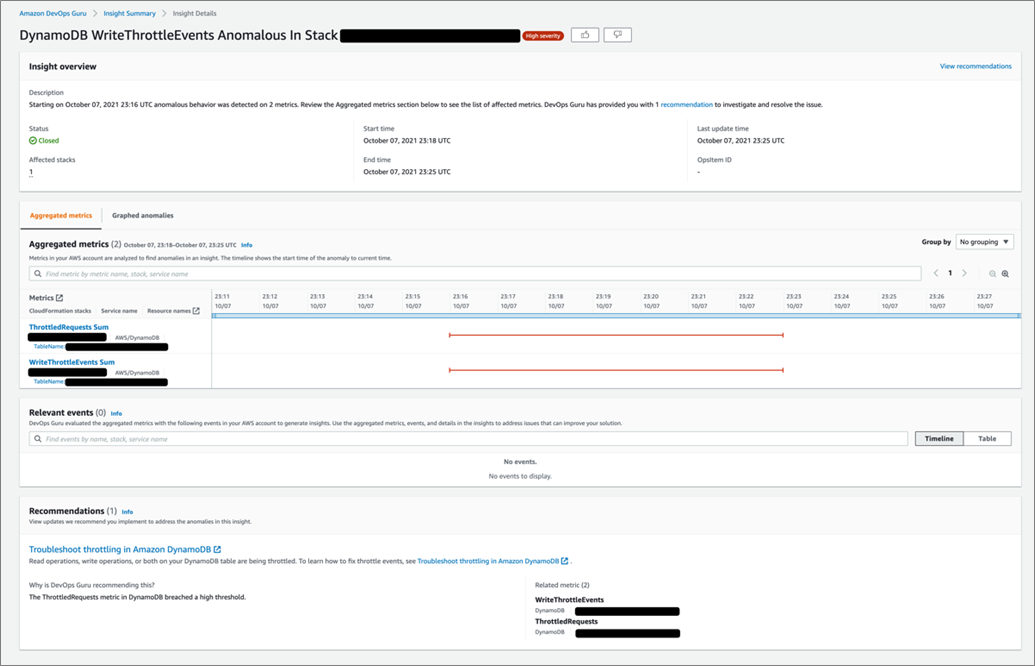Open Info link beside Aggregated metrics

click(247, 245)
